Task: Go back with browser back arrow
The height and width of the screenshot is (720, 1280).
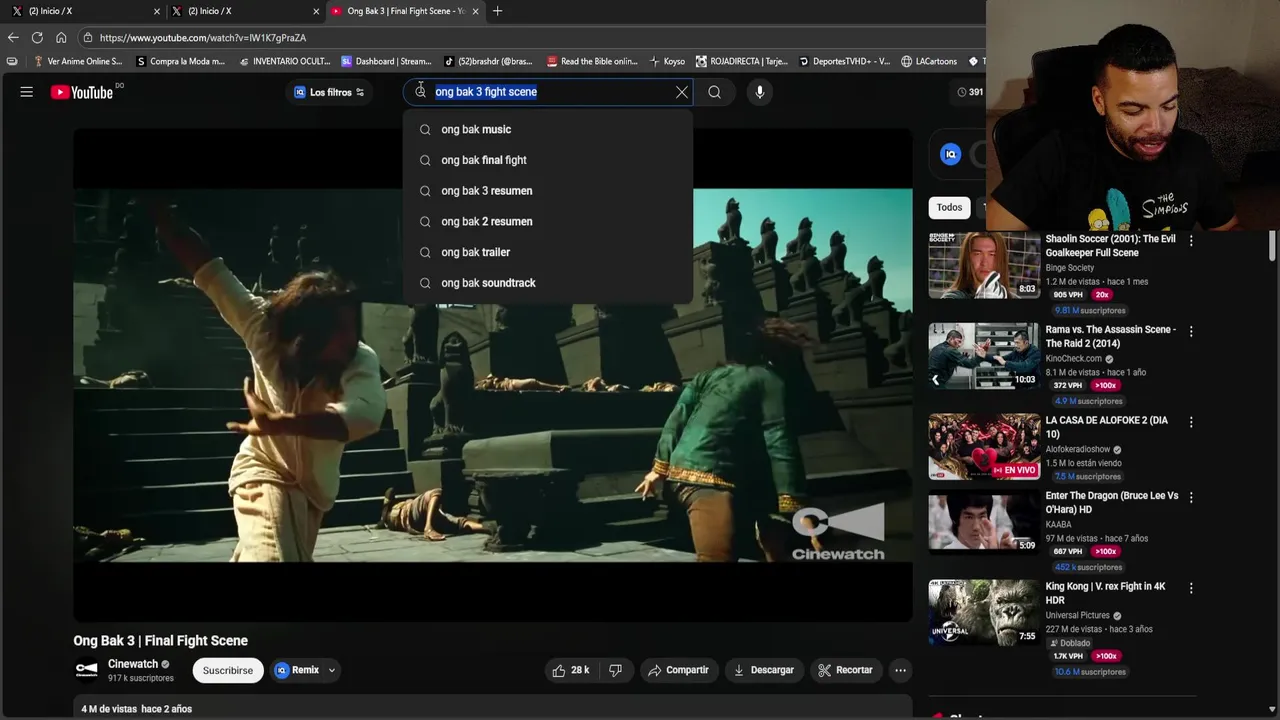Action: coord(13,37)
